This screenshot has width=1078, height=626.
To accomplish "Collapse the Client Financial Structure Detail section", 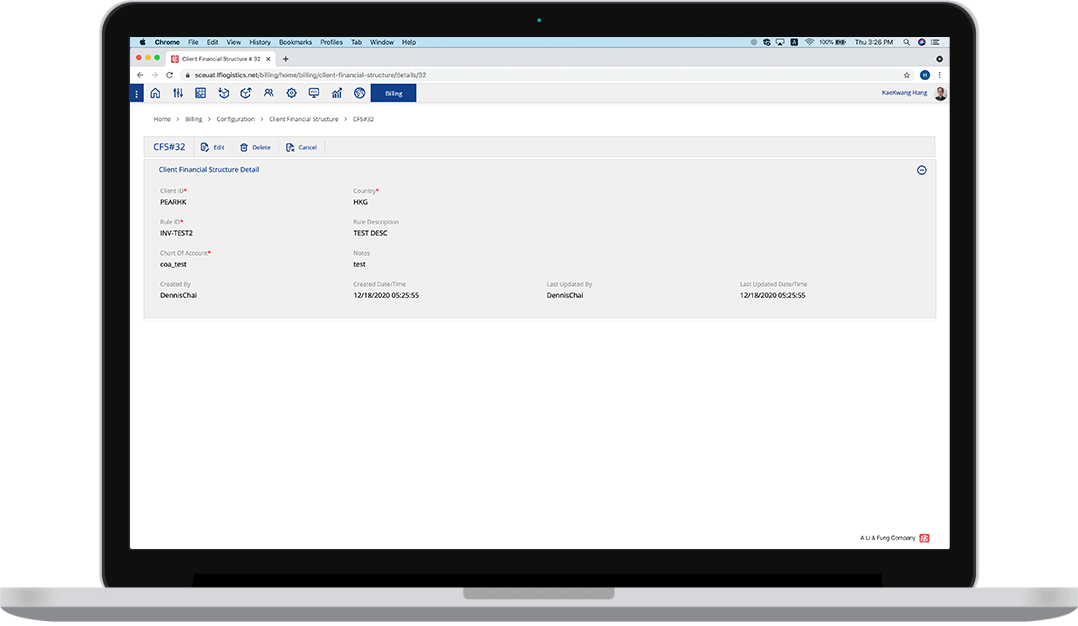I will (x=921, y=170).
